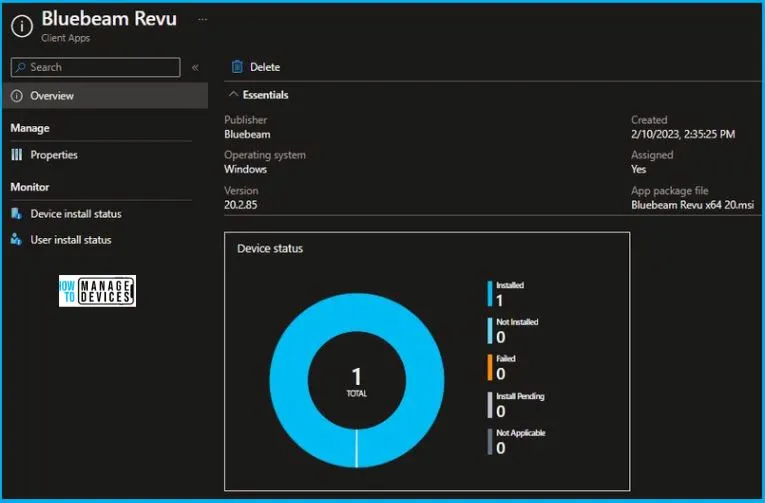Click the Not Applicable gray legend bar
Screen dimensions: 765x503
[x=490, y=442]
